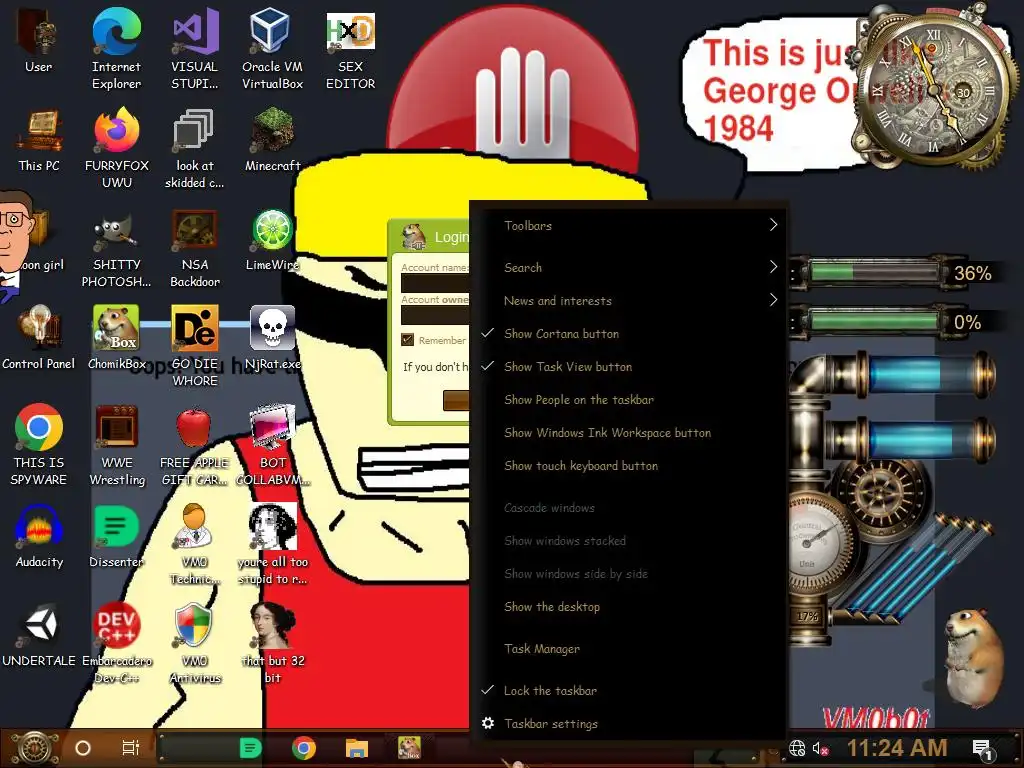The height and width of the screenshot is (768, 1024).
Task: Enable Show People on the taskbar
Action: pos(630,400)
